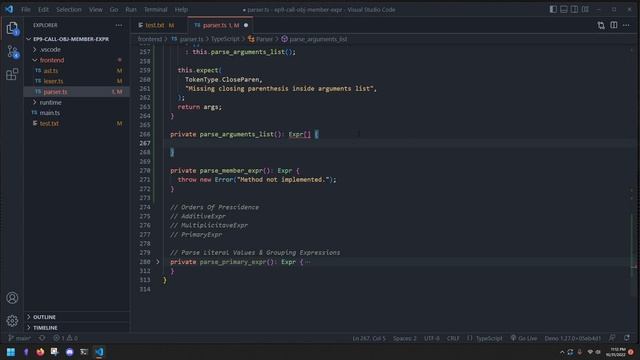Image resolution: width=640 pixels, height=360 pixels.
Task: Open the Edit menu
Action: click(x=43, y=9)
